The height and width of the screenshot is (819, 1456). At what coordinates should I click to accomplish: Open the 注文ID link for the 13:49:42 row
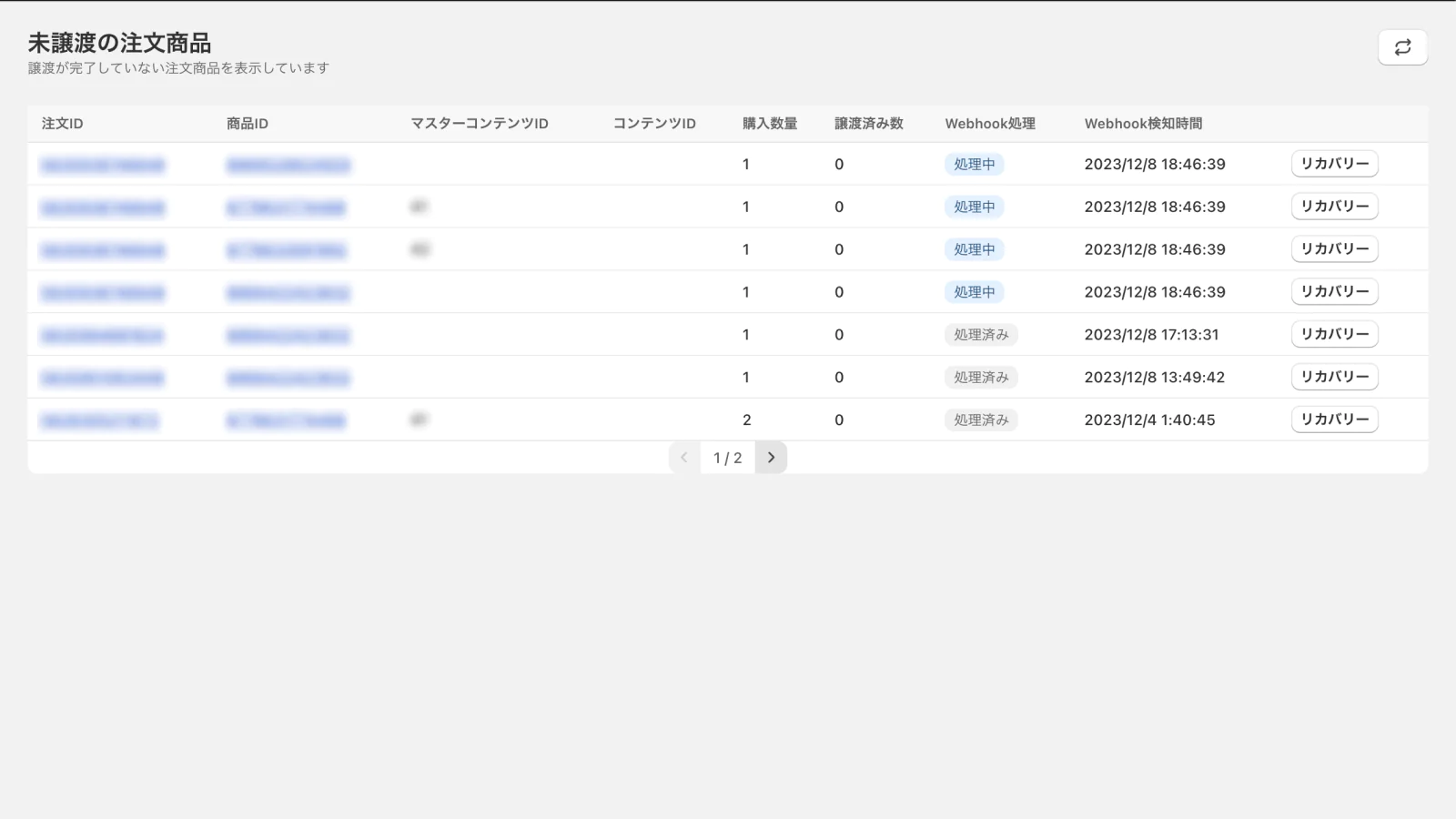click(x=103, y=379)
